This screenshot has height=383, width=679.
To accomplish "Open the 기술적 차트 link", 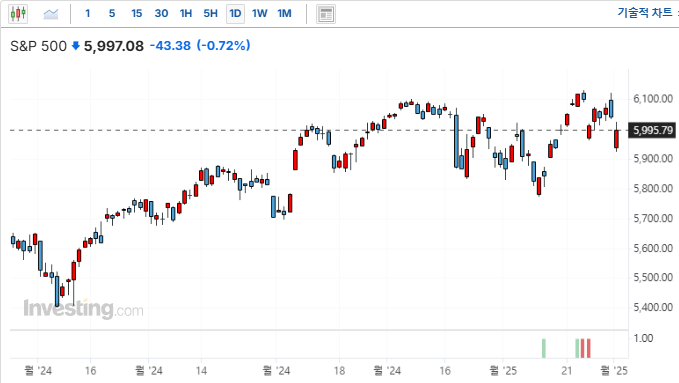I will pyautogui.click(x=644, y=13).
